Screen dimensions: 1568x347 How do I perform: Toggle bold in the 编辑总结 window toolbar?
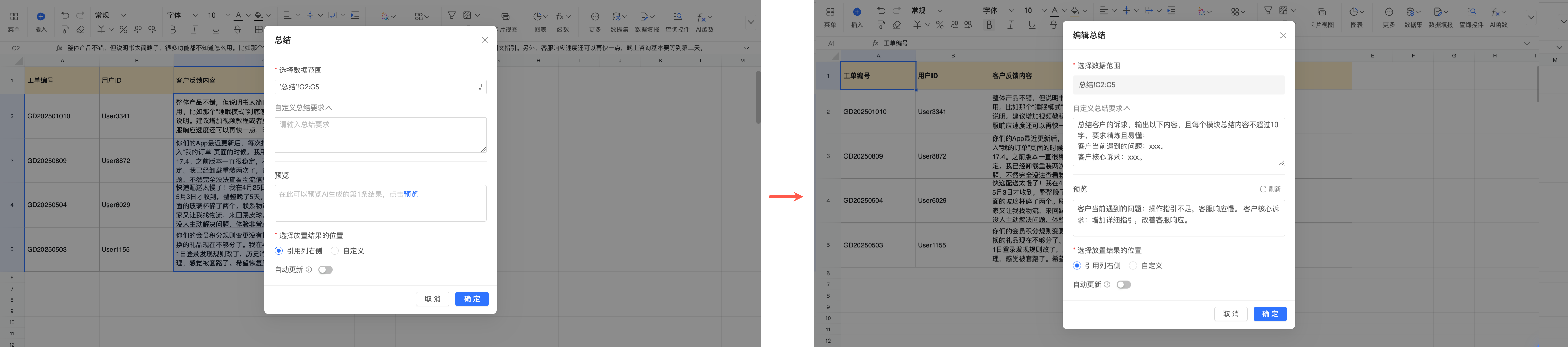989,24
